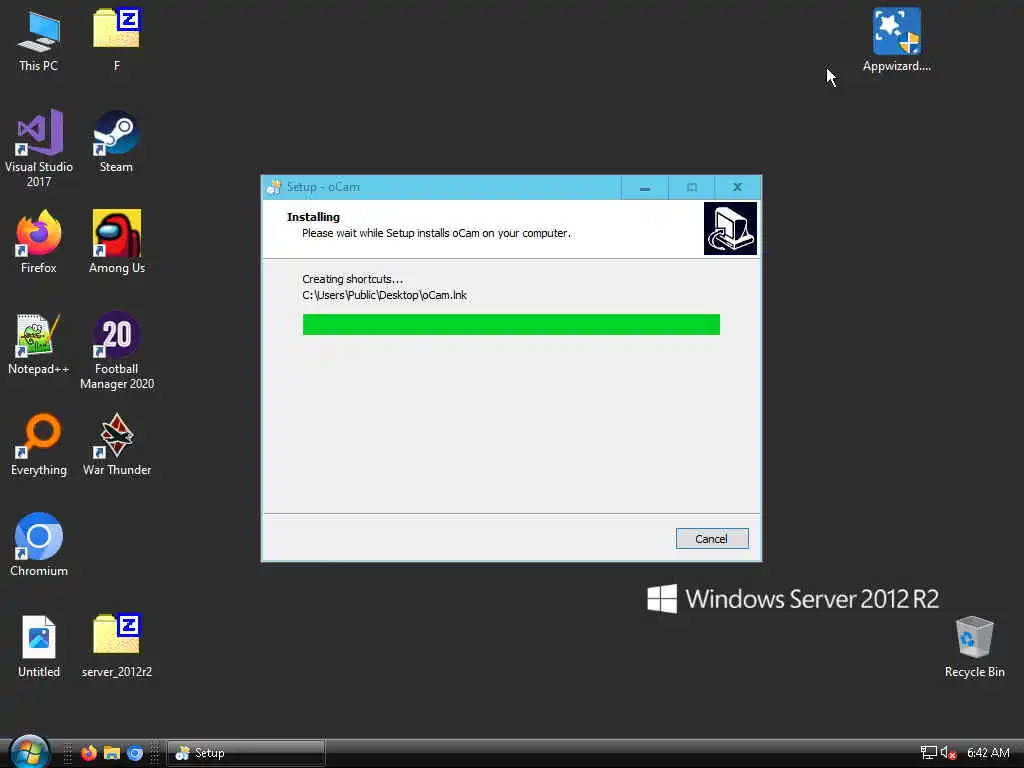
Task: Click the network status tray icon
Action: (928, 753)
